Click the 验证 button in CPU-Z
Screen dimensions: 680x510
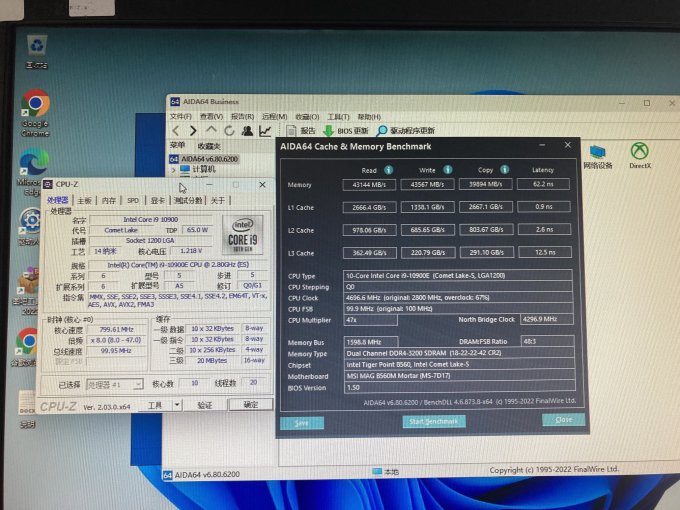pyautogui.click(x=205, y=405)
